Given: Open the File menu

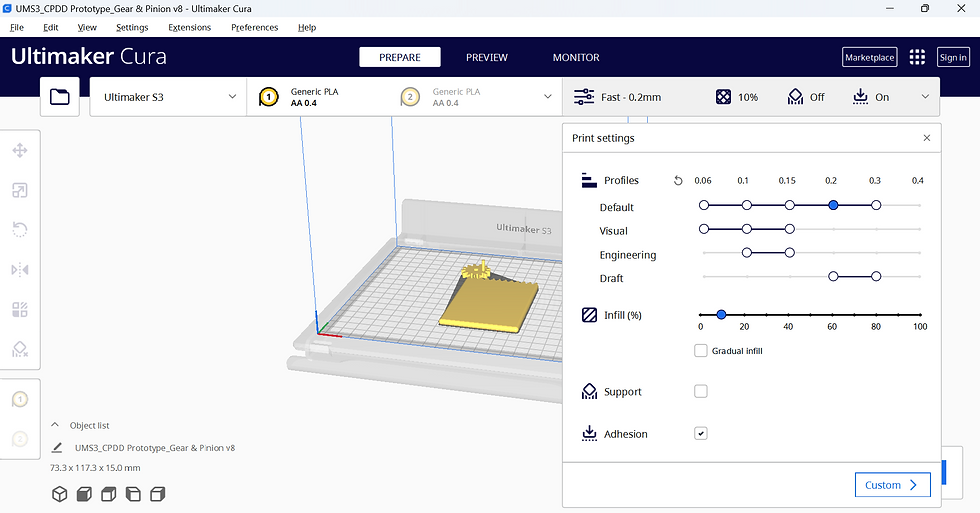Looking at the screenshot, I should [x=17, y=27].
